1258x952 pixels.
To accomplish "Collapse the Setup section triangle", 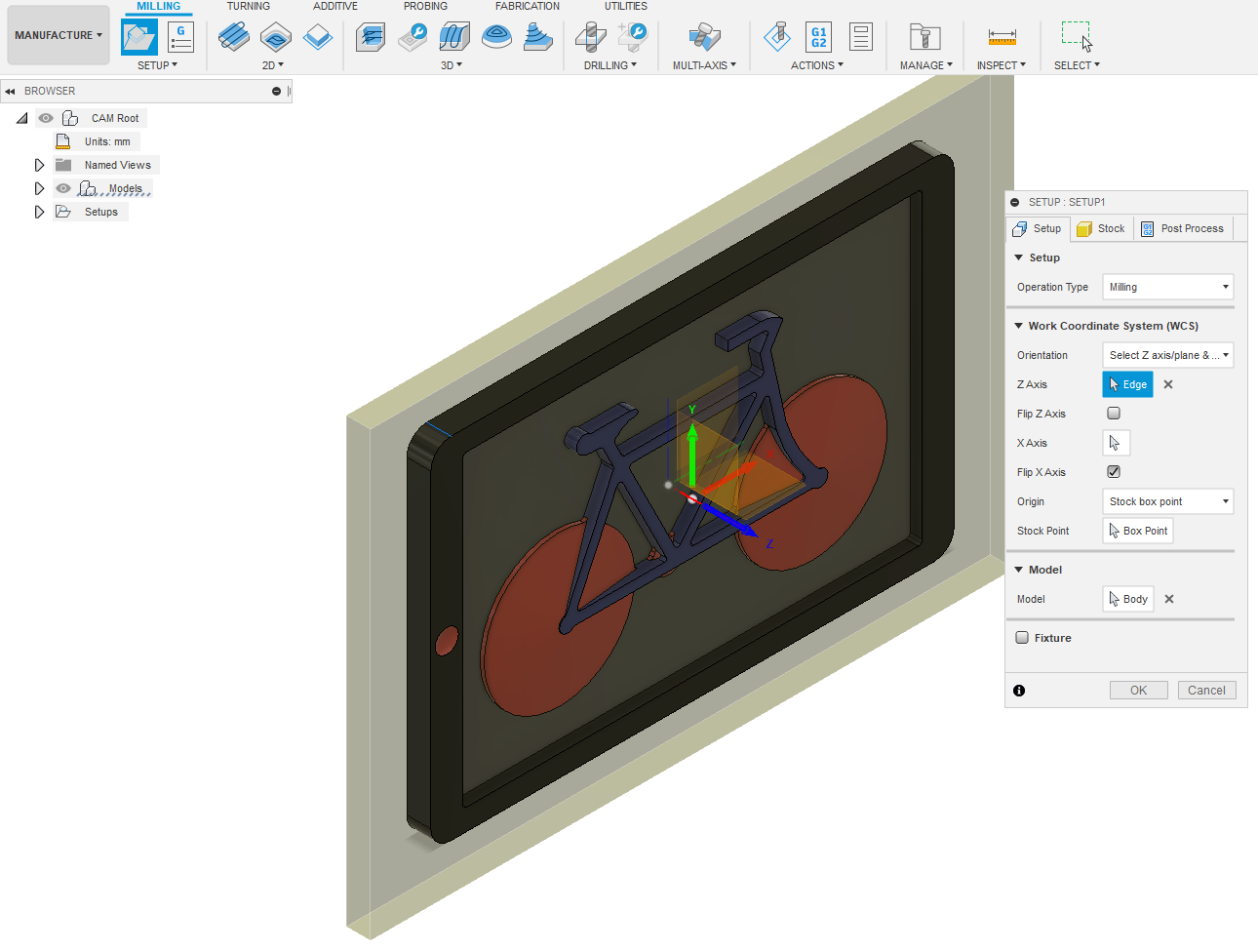I will click(1019, 258).
